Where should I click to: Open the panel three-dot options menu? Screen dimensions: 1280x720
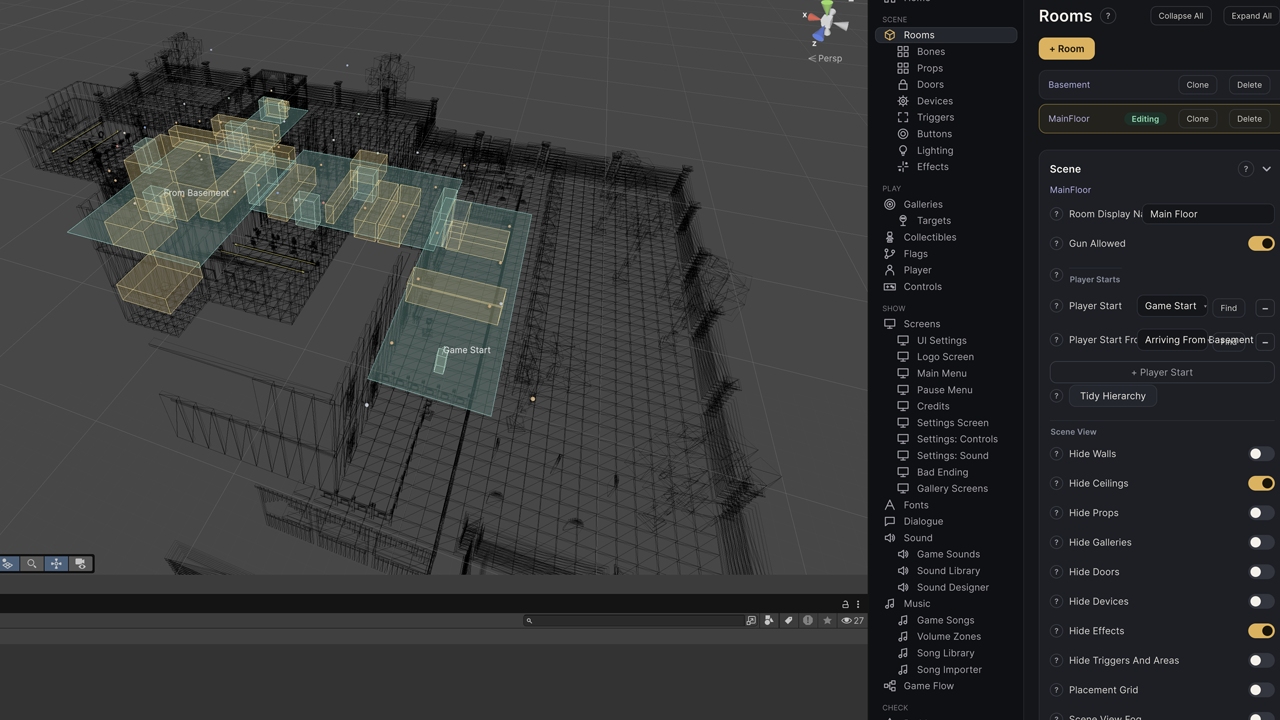pos(858,604)
